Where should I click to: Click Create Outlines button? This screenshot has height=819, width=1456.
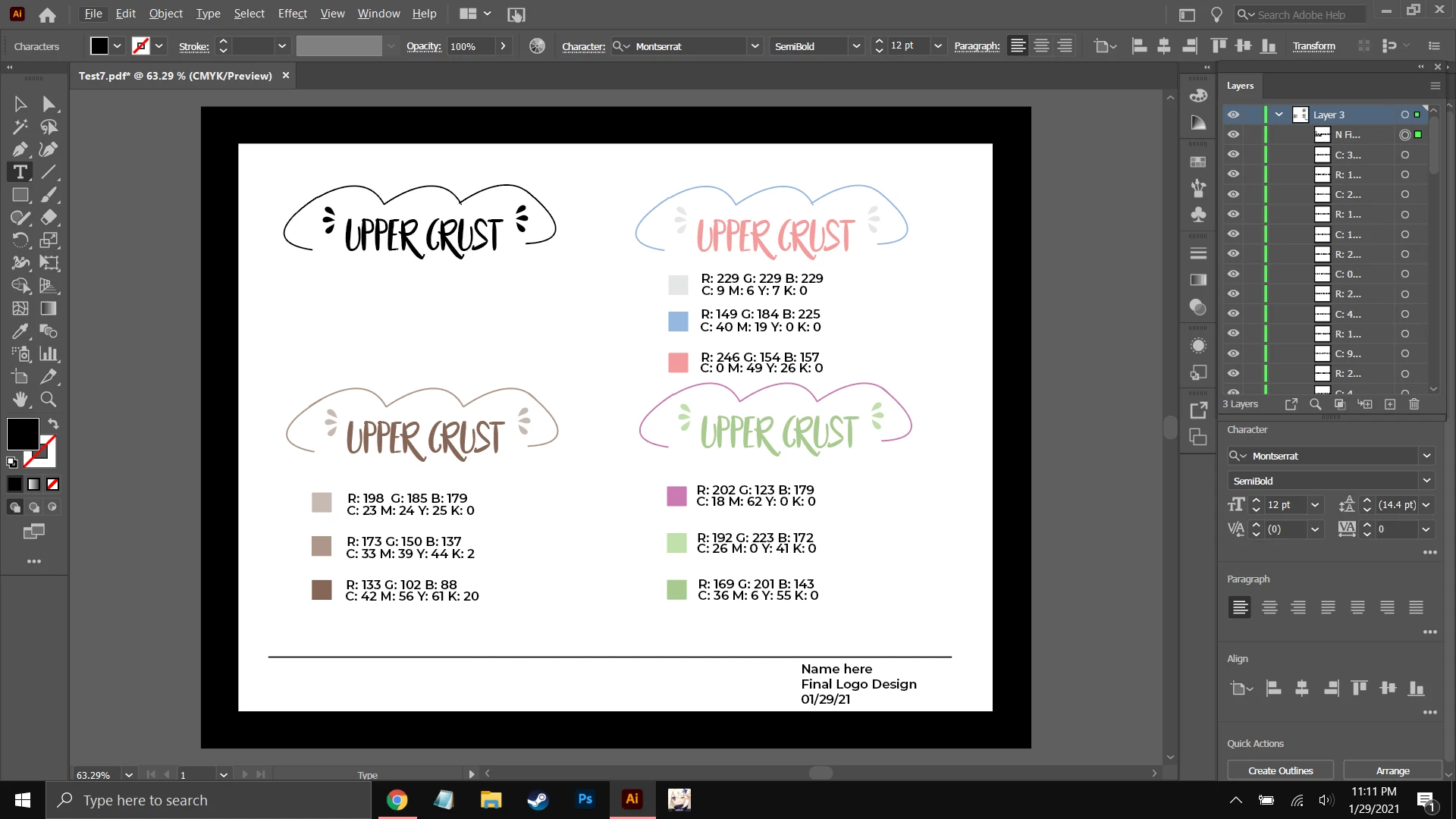1280,770
